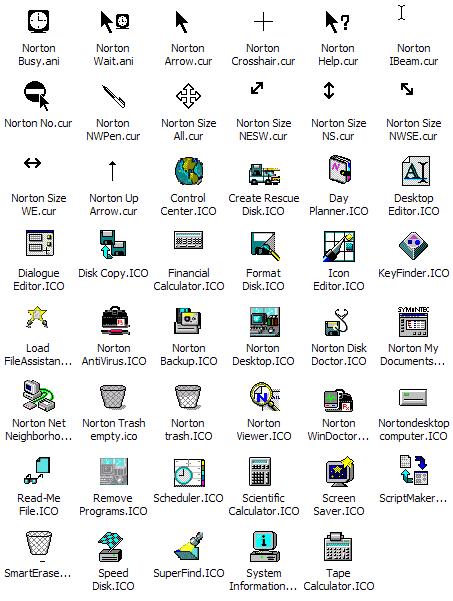This screenshot has height=601, width=453.
Task: Click the 'Scheduler.ICO' file name label
Action: (x=188, y=498)
